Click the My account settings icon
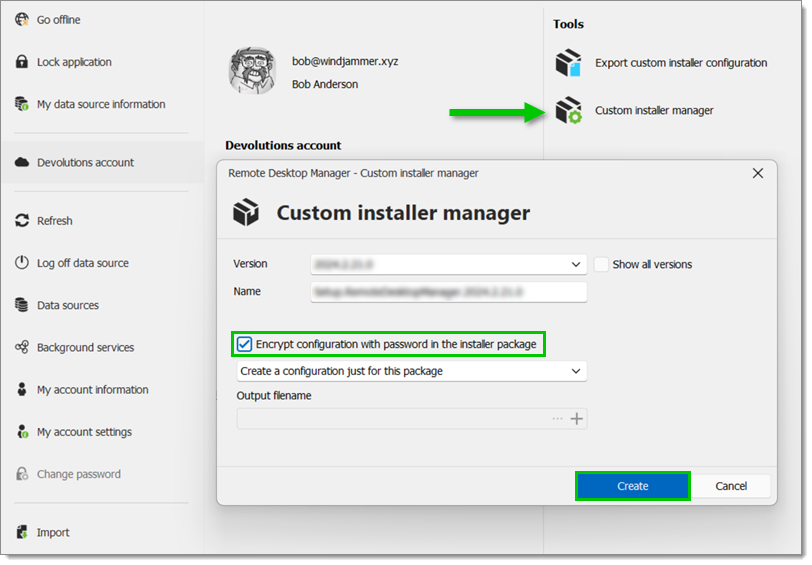This screenshot has height=565, width=812. [x=22, y=431]
